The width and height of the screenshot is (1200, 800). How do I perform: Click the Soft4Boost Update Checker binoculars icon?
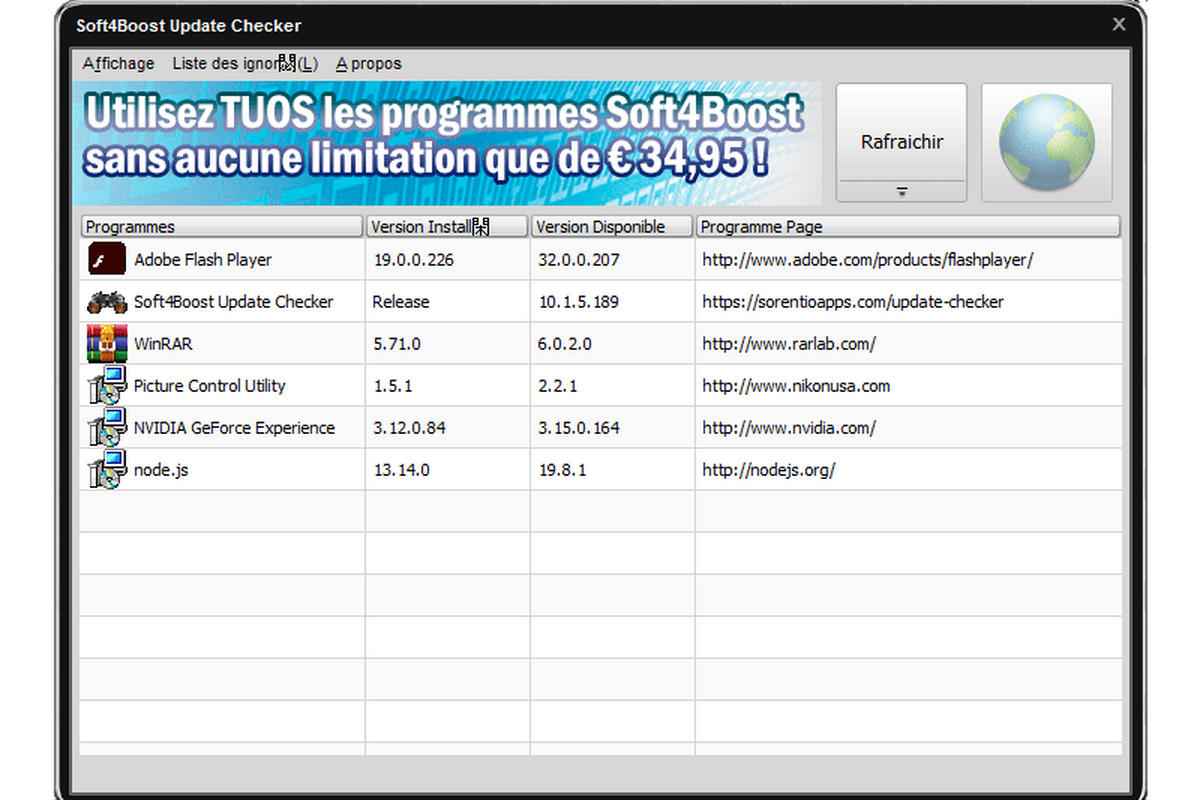point(107,301)
